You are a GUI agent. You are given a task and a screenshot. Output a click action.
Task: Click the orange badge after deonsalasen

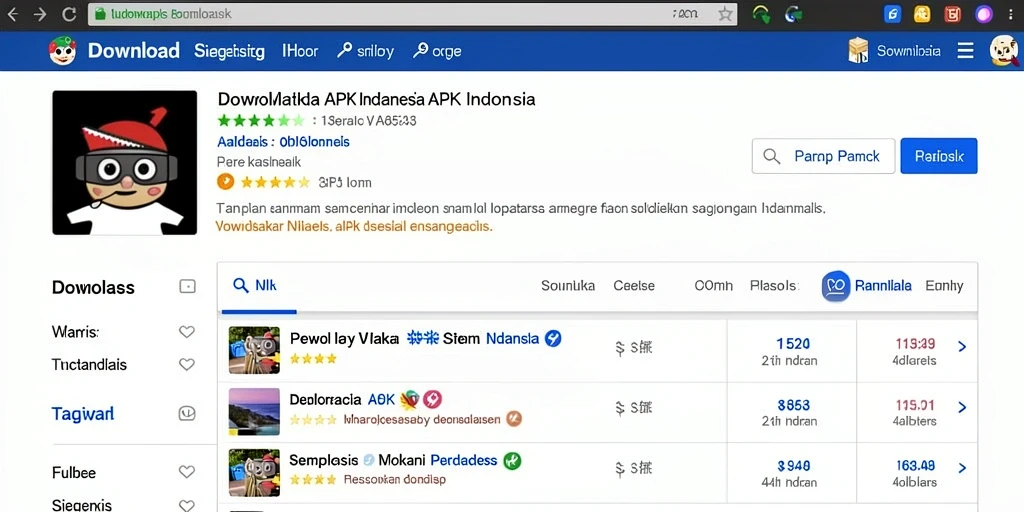click(514, 419)
